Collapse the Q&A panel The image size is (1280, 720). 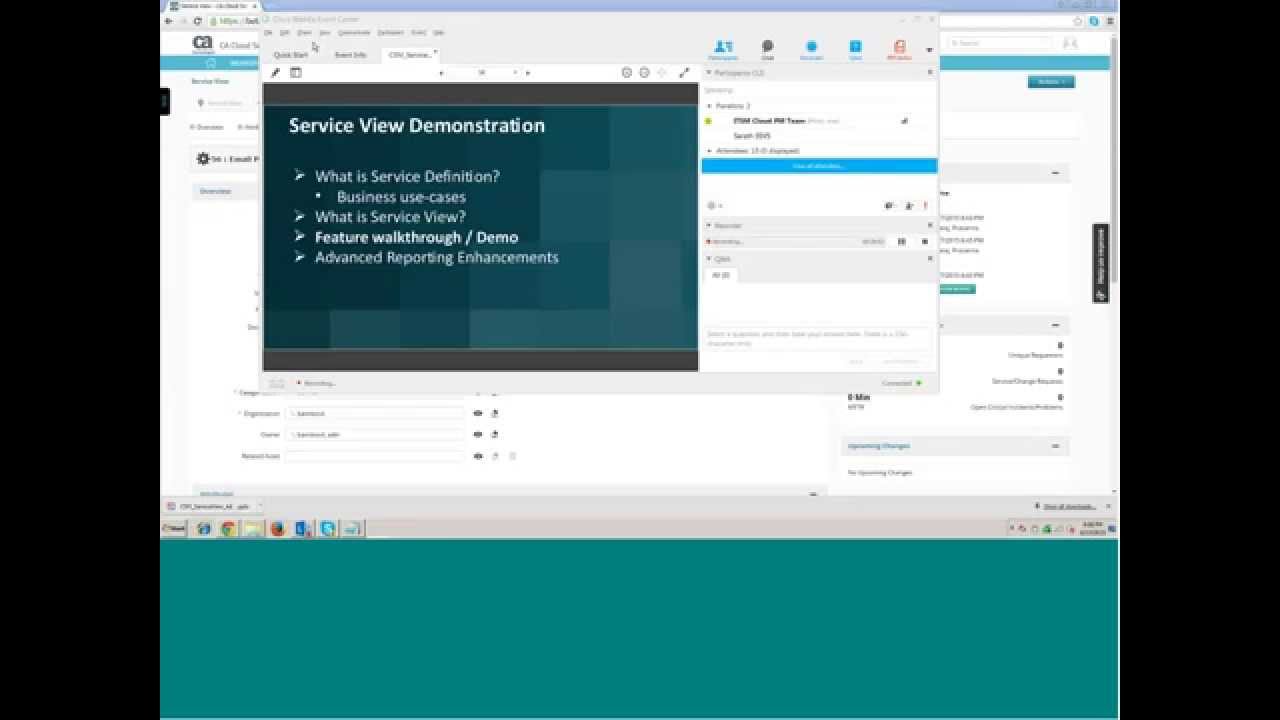(708, 259)
